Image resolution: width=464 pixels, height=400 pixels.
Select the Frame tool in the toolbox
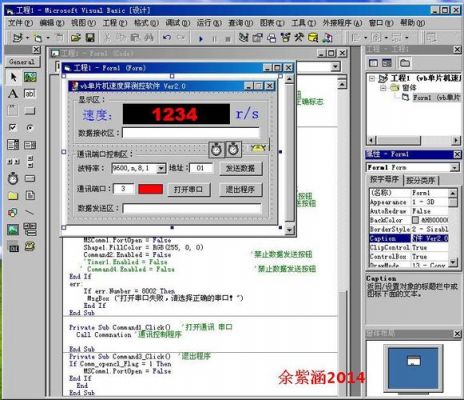click(x=13, y=110)
